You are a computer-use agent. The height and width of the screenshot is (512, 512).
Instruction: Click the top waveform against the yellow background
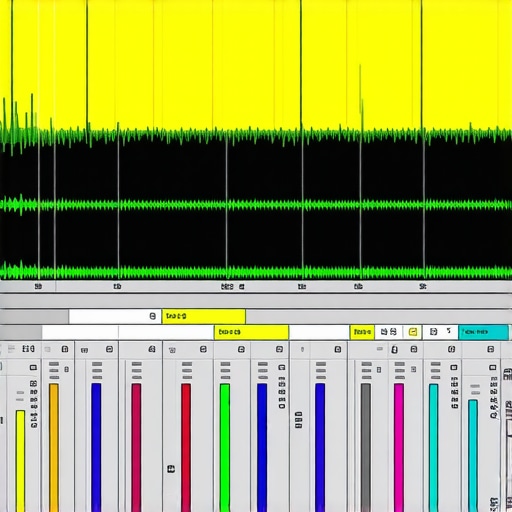[256, 135]
